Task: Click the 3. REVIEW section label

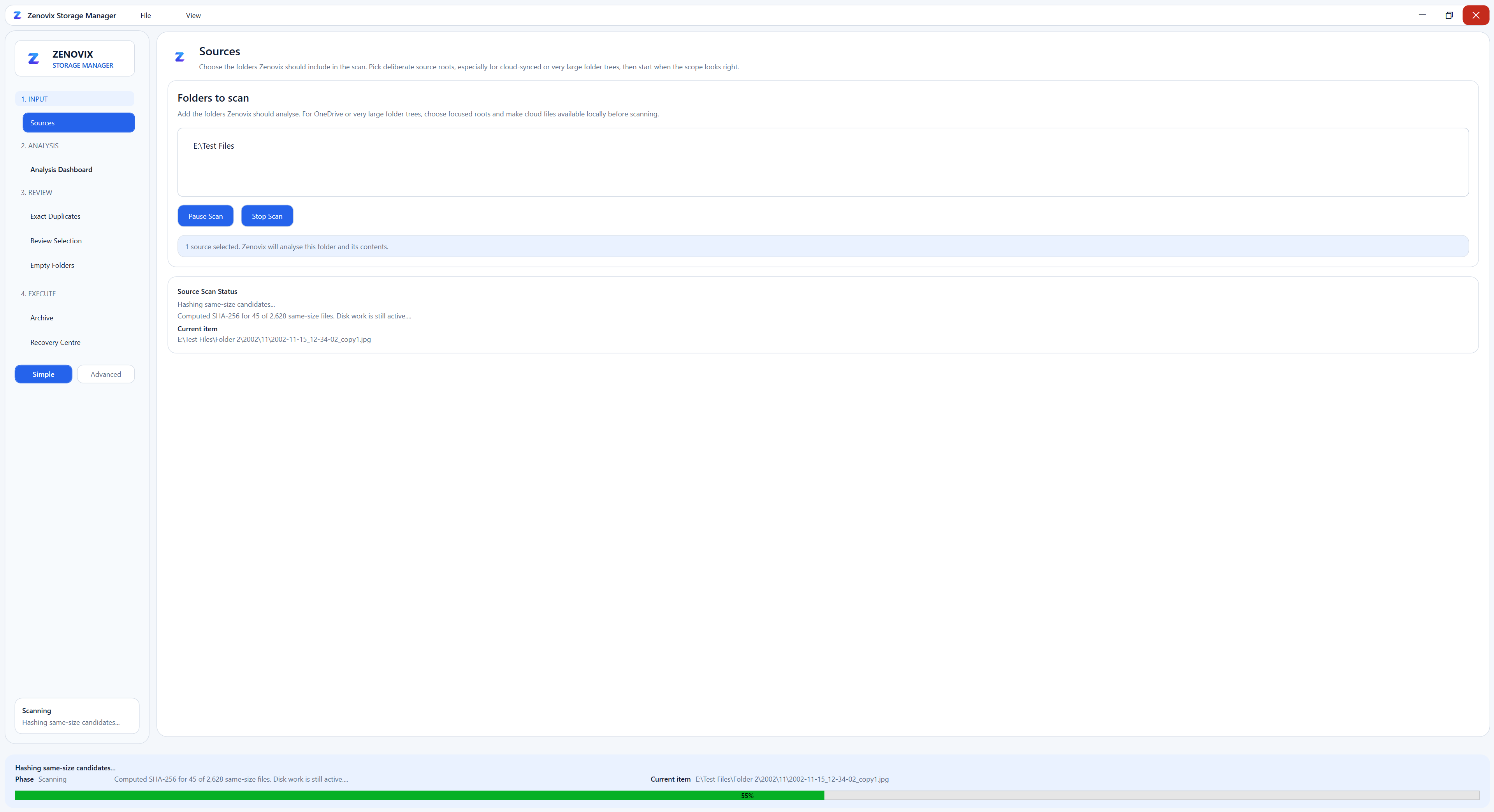Action: pyautogui.click(x=37, y=193)
